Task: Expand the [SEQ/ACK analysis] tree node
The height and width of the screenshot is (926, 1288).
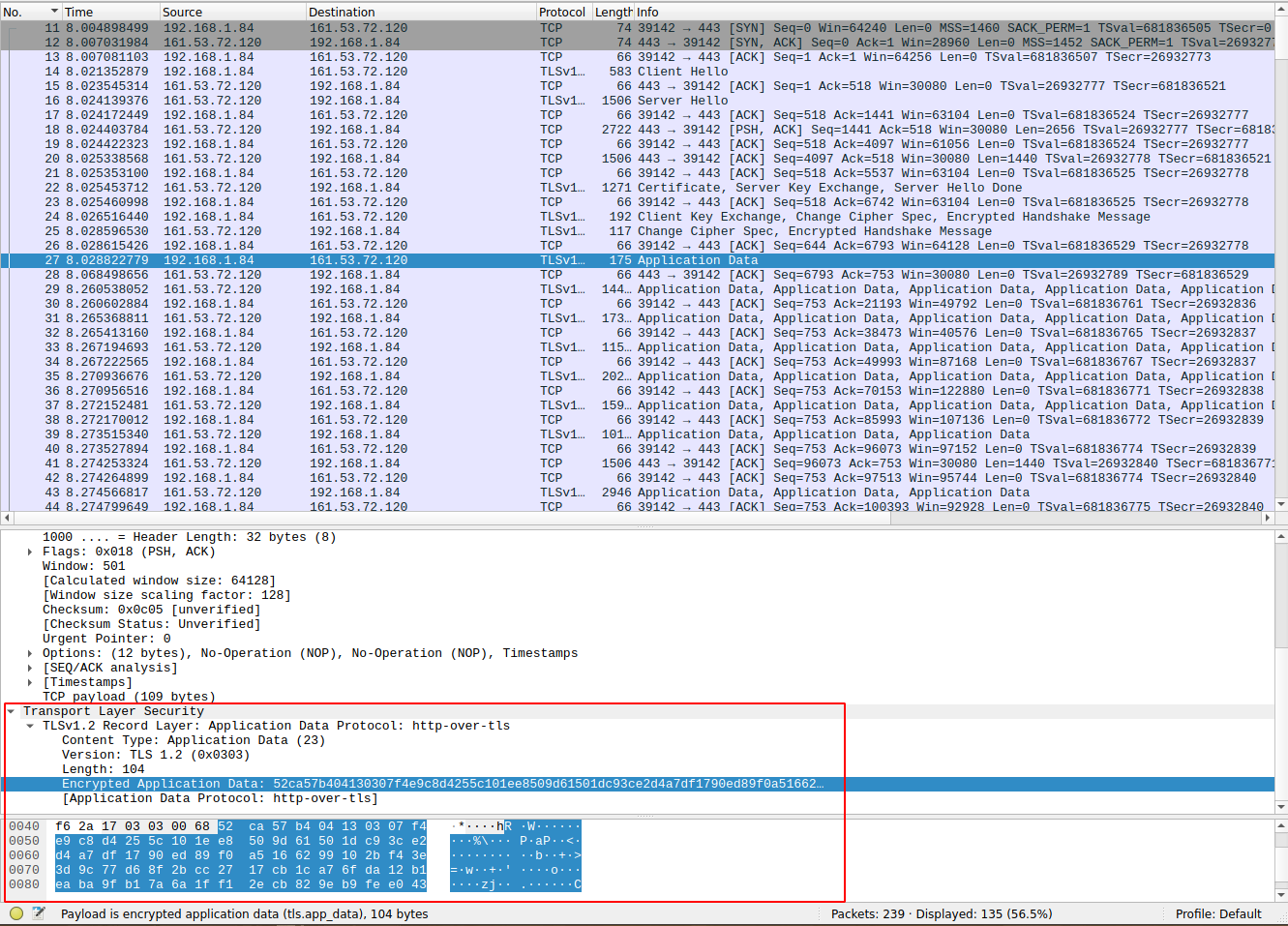Action: pyautogui.click(x=30, y=668)
